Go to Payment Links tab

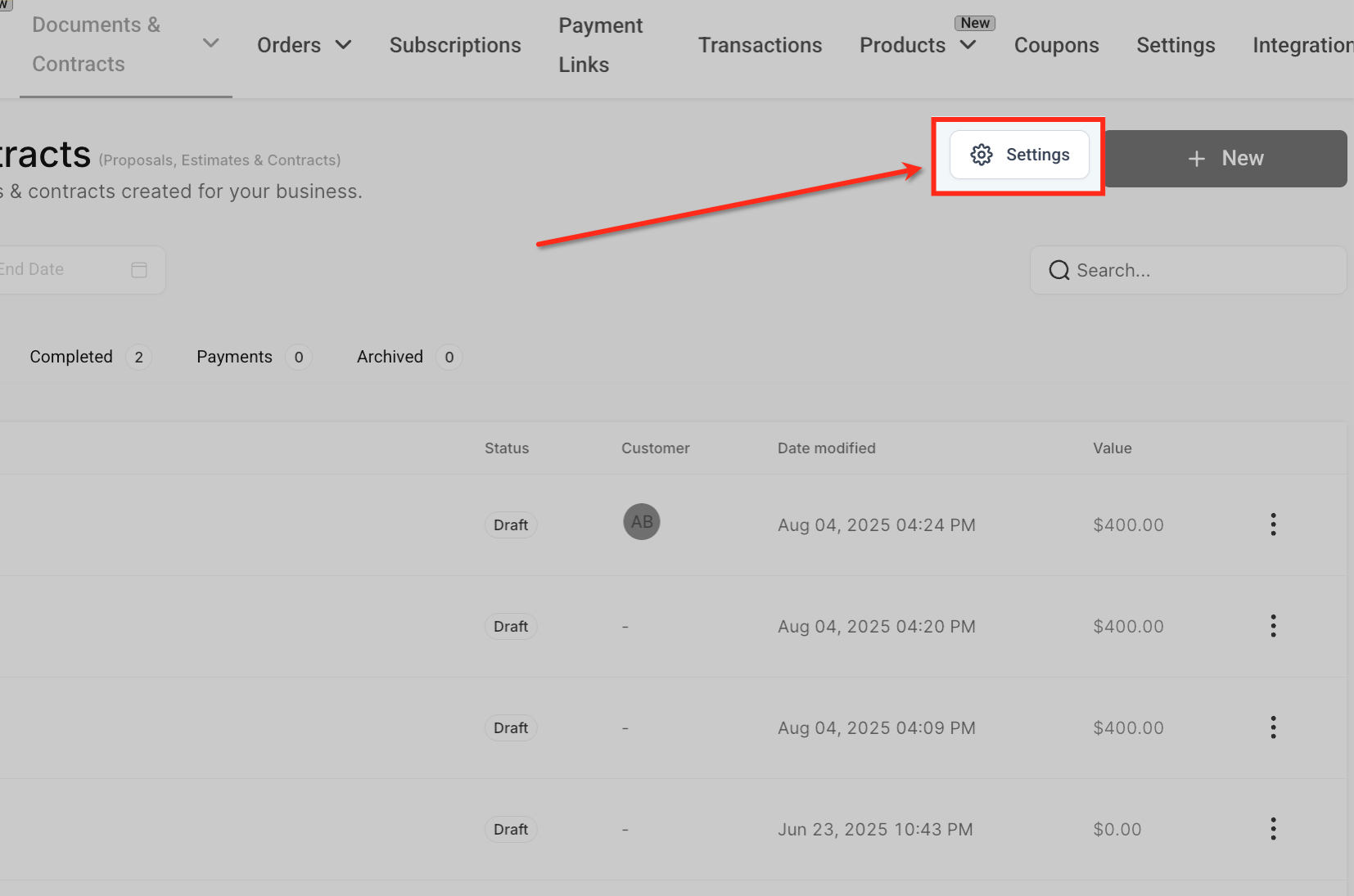601,45
